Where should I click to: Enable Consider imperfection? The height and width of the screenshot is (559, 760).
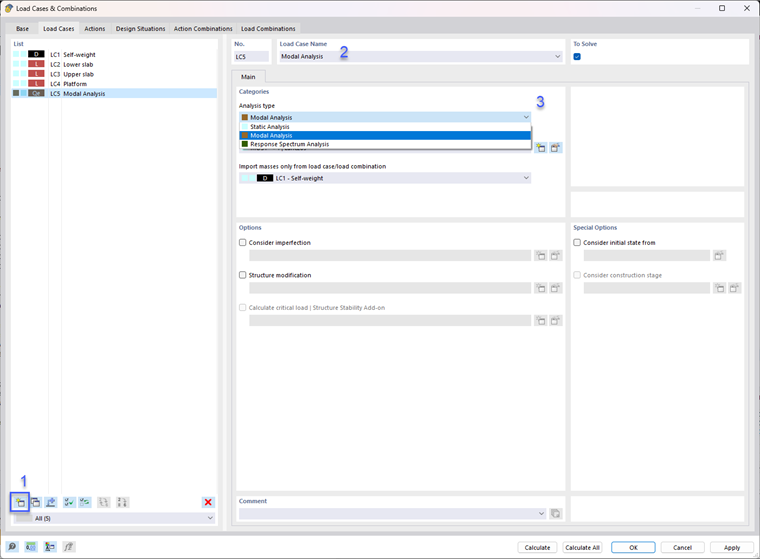tap(242, 242)
